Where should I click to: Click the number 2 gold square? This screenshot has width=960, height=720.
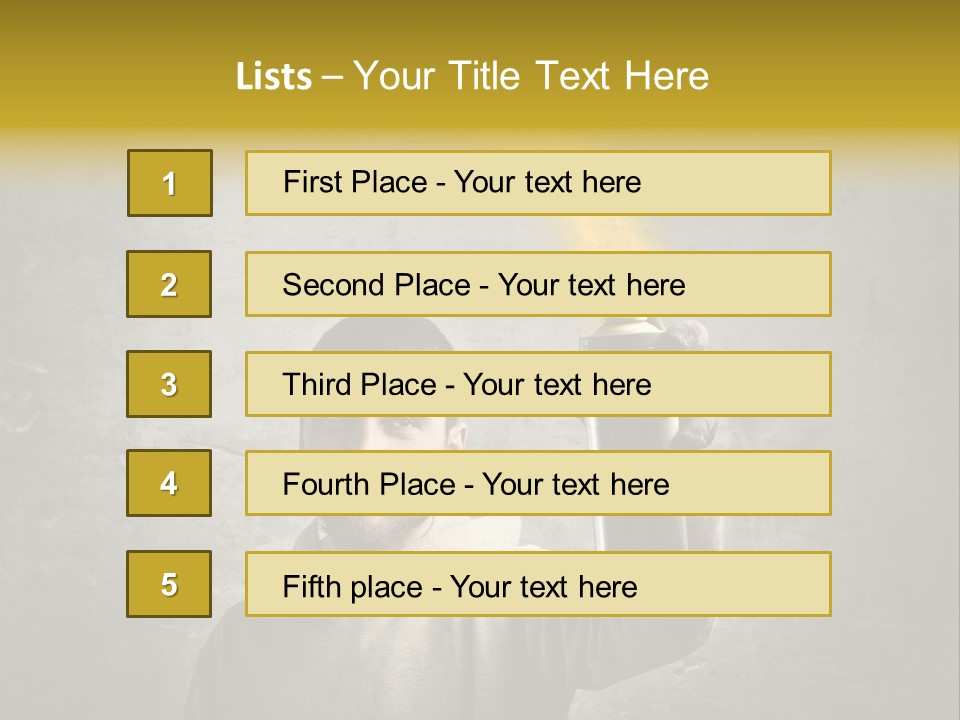(x=169, y=284)
